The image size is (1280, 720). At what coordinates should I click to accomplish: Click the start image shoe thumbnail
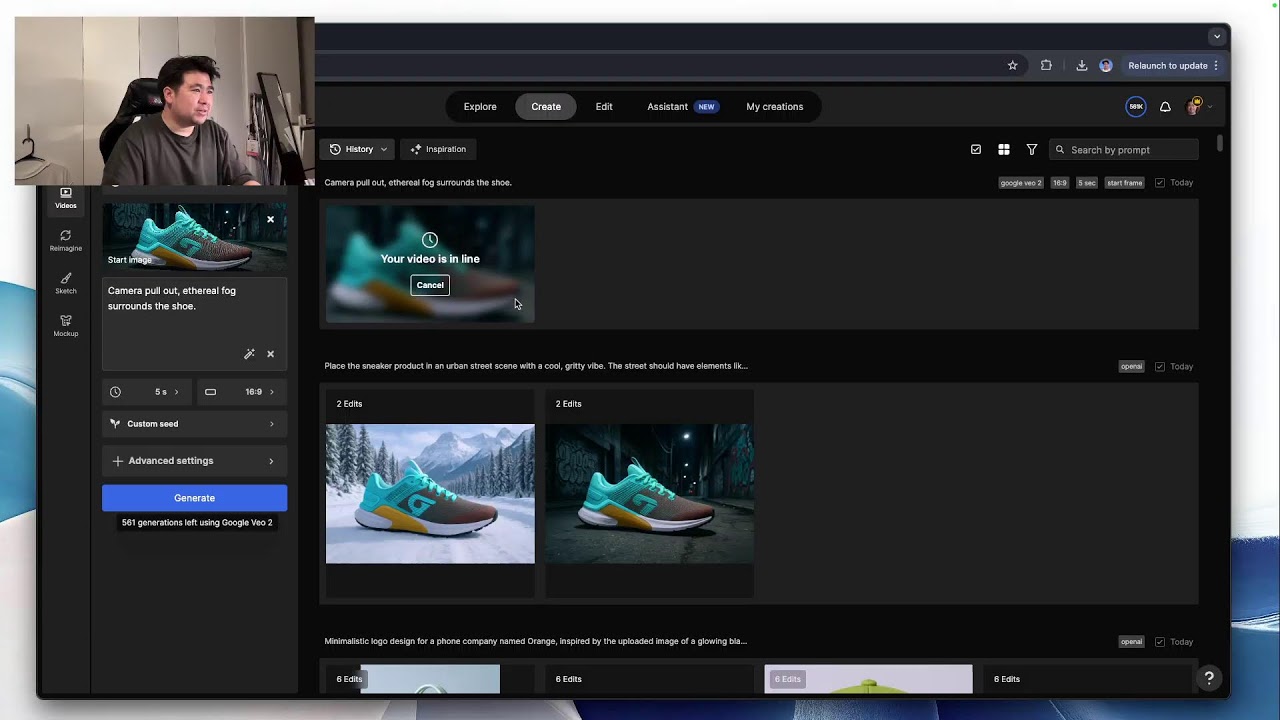(x=194, y=238)
